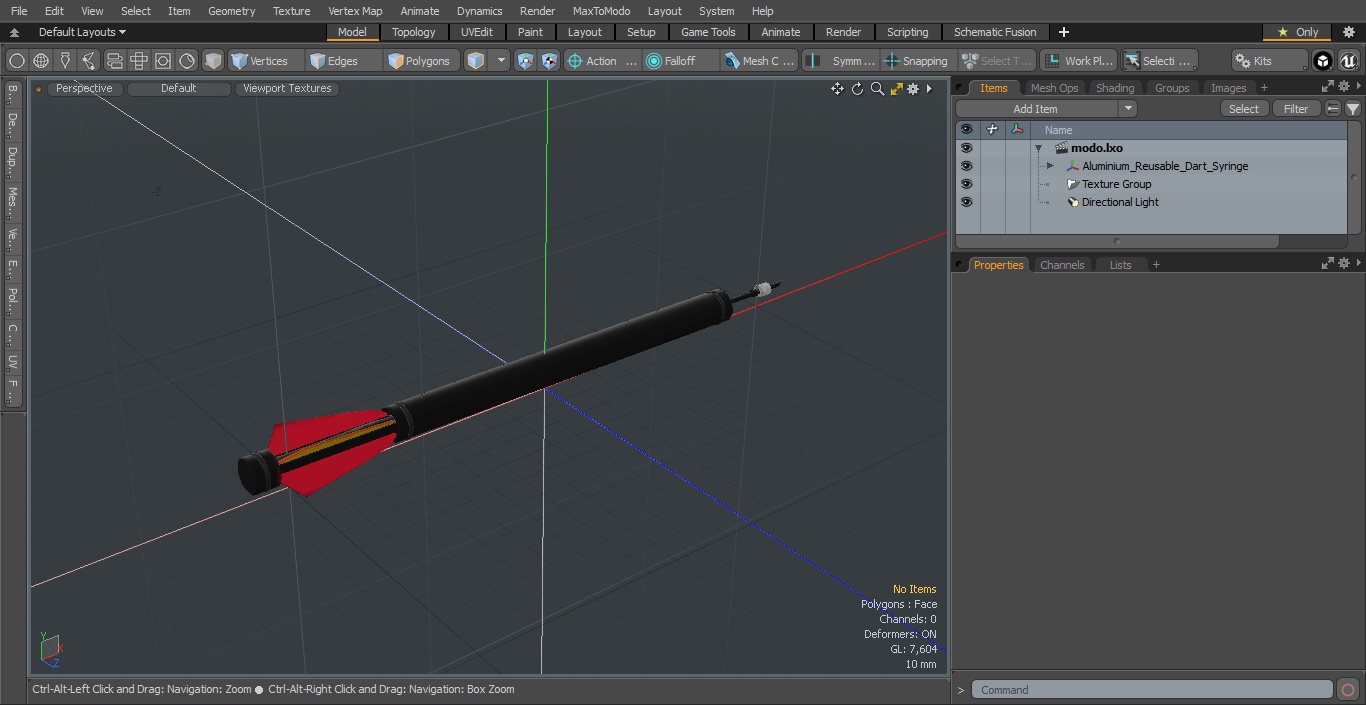Click the Items panel expand arrows icon
Image resolution: width=1366 pixels, height=705 pixels.
(x=1328, y=87)
